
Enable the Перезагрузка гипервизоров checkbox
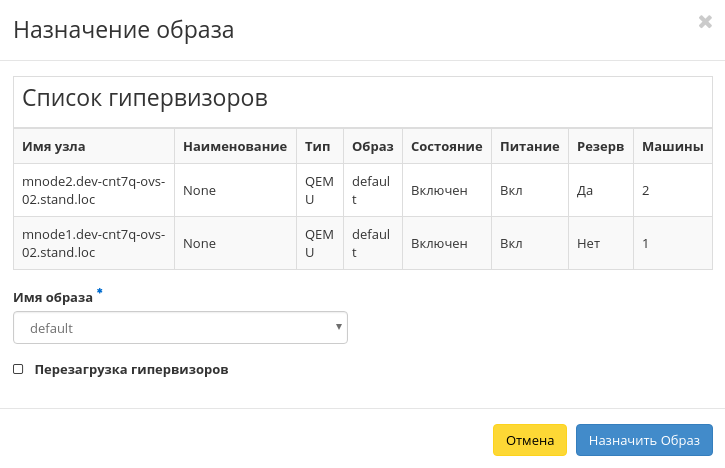(x=19, y=369)
